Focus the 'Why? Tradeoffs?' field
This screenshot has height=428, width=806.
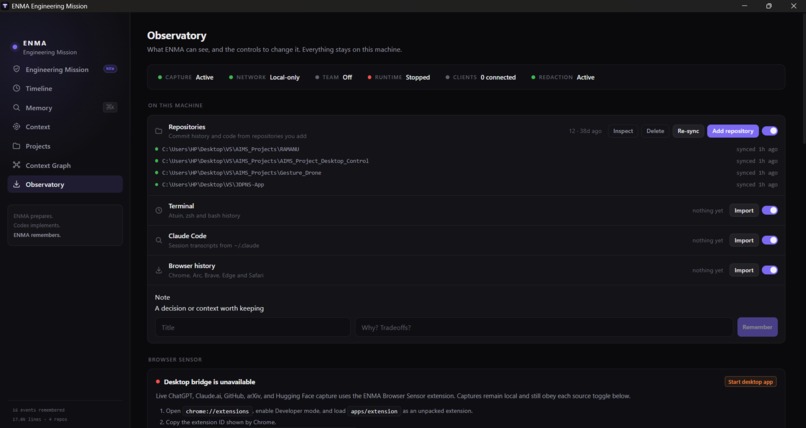tap(544, 327)
